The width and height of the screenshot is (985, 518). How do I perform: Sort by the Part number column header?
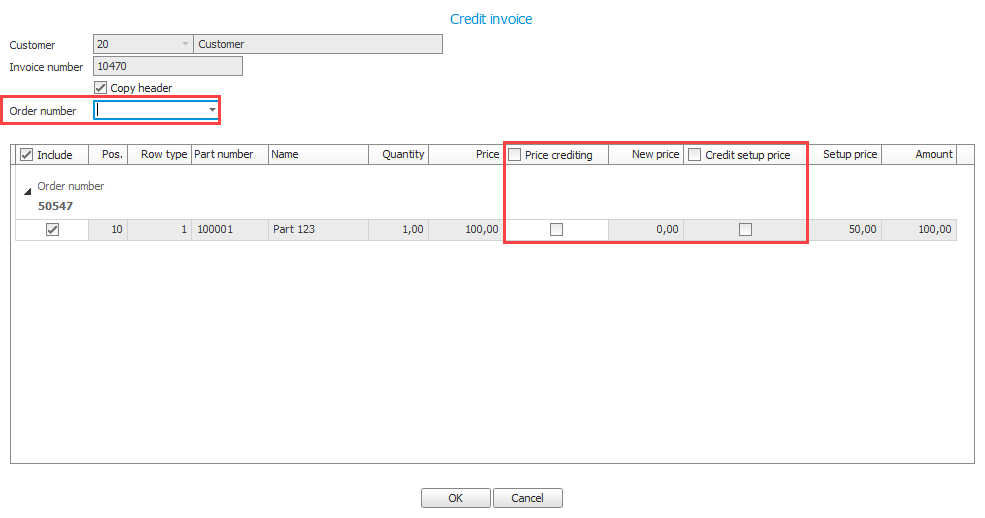tap(229, 155)
